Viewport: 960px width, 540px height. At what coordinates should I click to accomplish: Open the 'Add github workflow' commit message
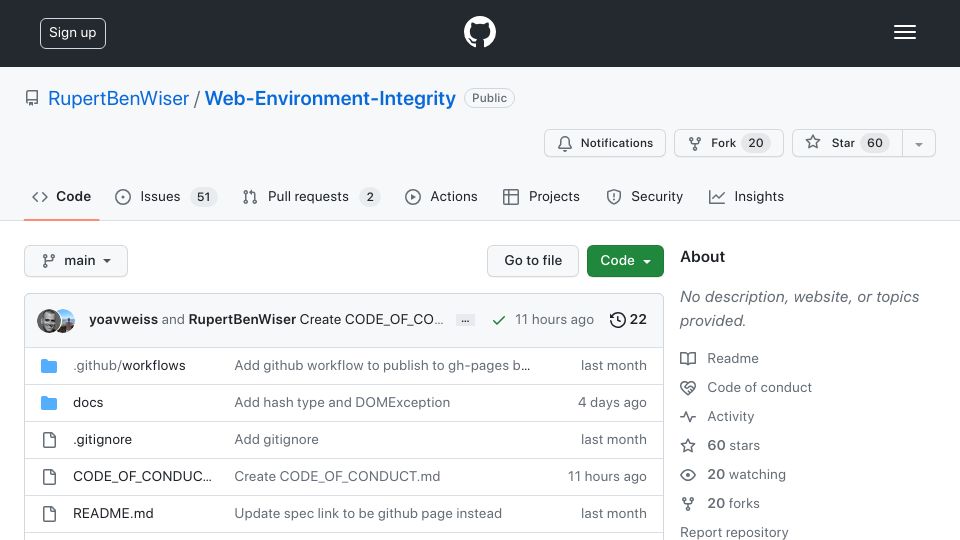tap(382, 366)
